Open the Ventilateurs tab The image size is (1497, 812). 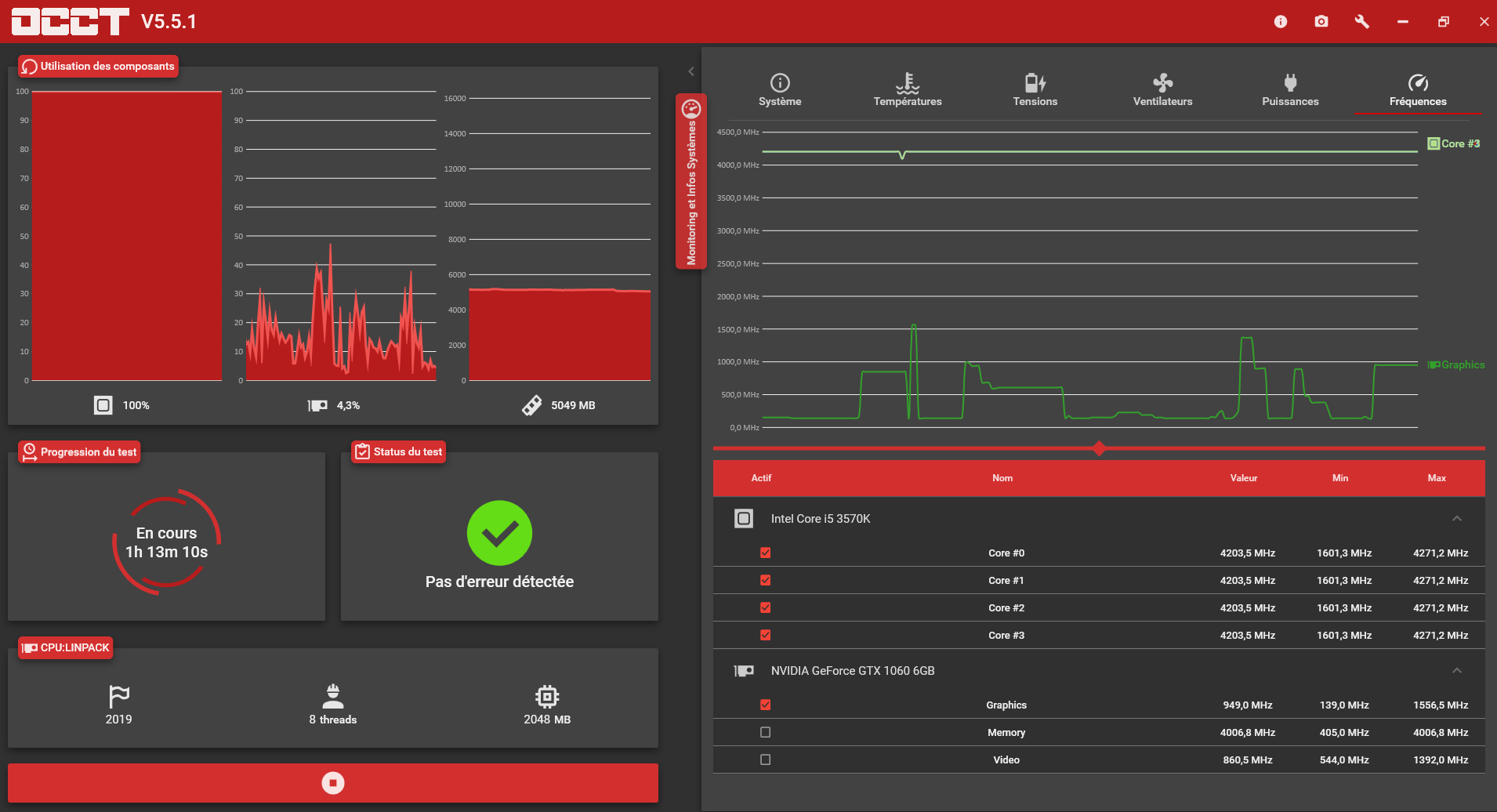coord(1163,91)
